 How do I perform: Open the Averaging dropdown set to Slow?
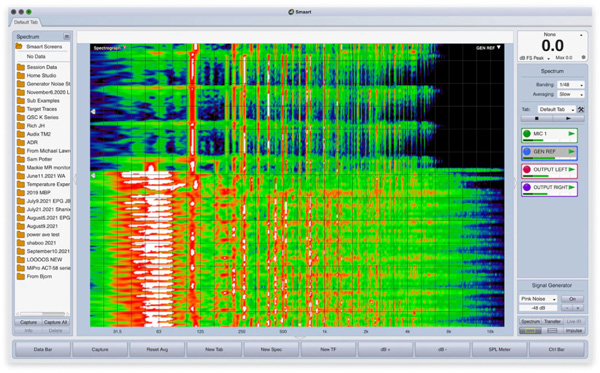point(571,94)
